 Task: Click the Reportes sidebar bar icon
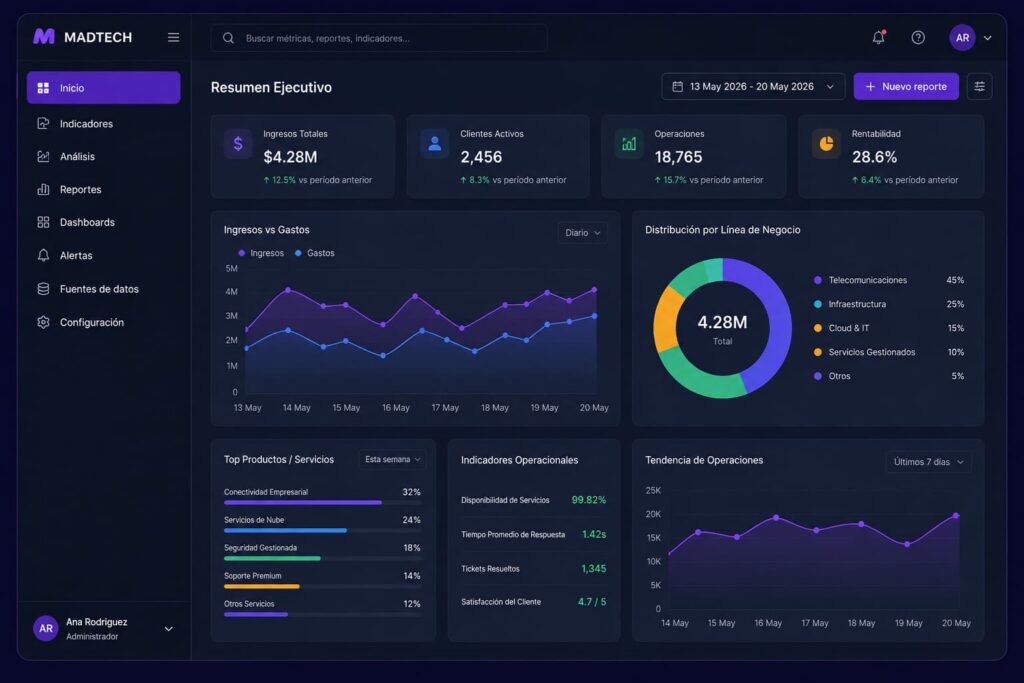[x=43, y=189]
